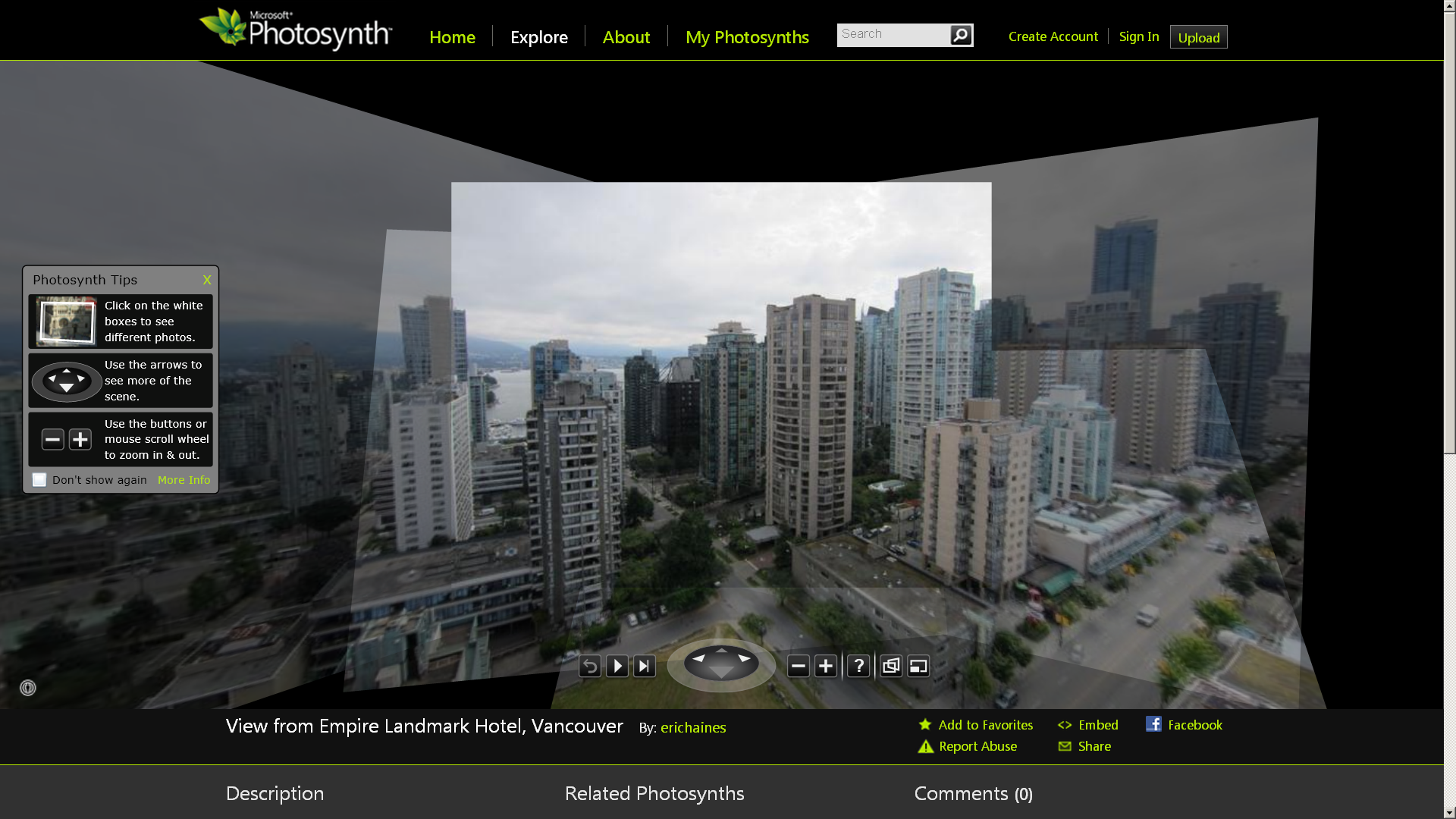Click the Share envelope icon
This screenshot has width=1456, height=819.
pos(1065,746)
